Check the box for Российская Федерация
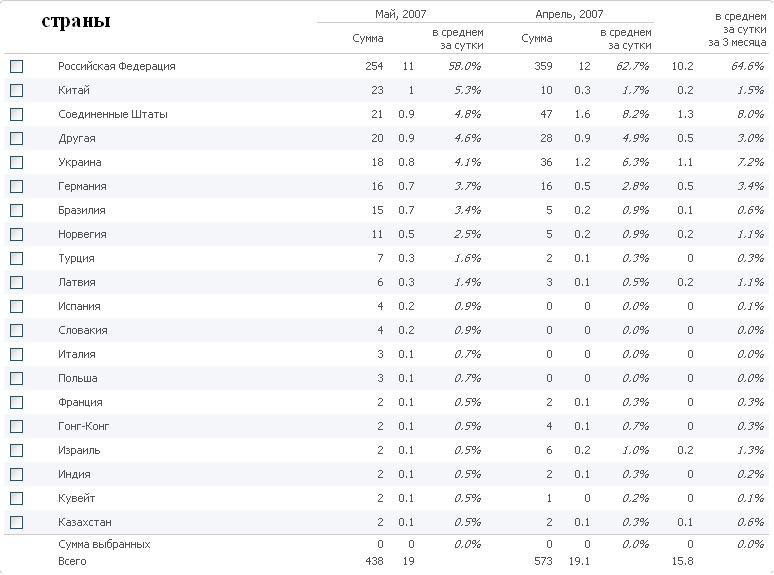Image resolution: width=774 pixels, height=575 pixels. [16, 66]
